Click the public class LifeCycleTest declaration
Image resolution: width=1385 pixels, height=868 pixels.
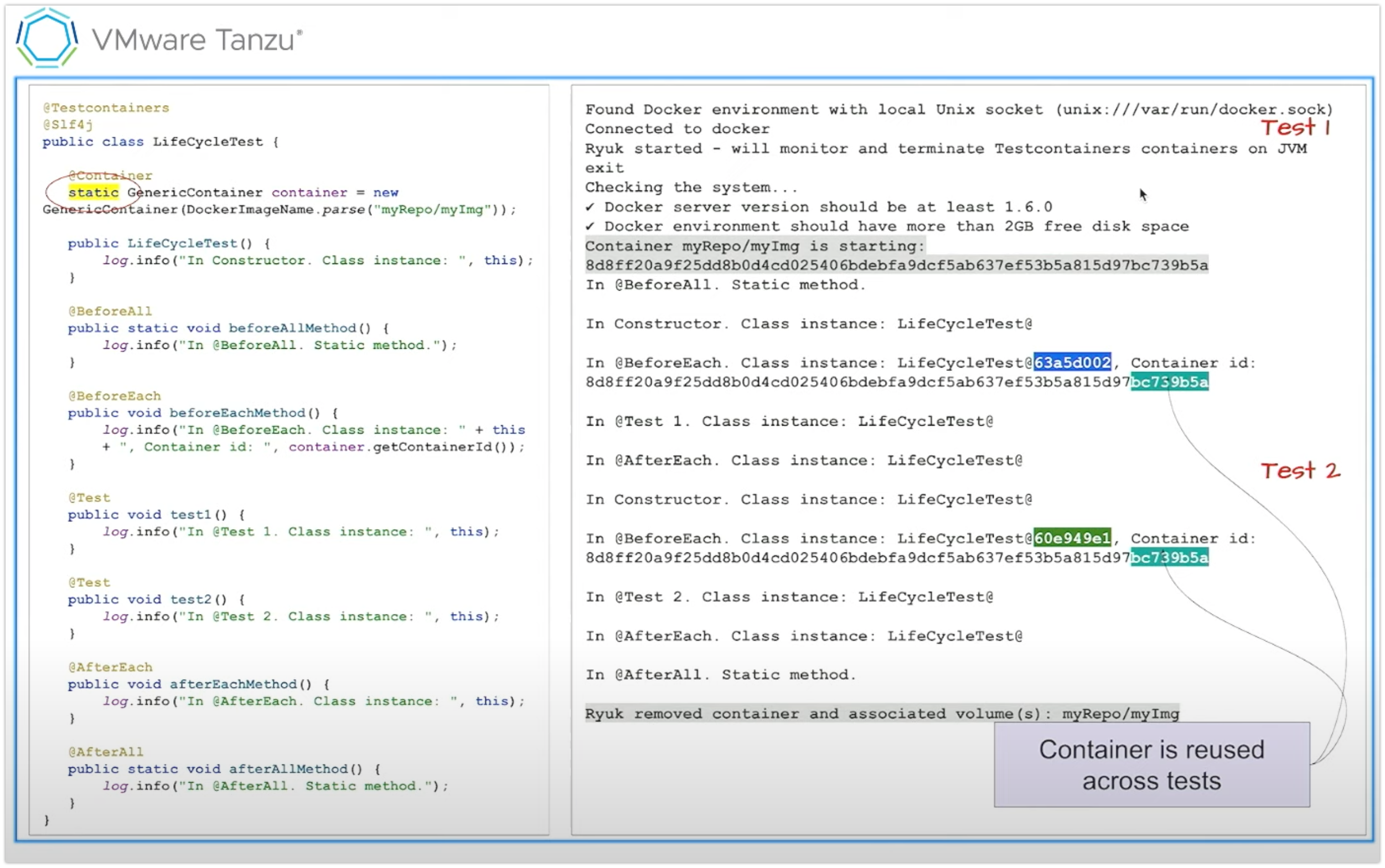[x=161, y=142]
